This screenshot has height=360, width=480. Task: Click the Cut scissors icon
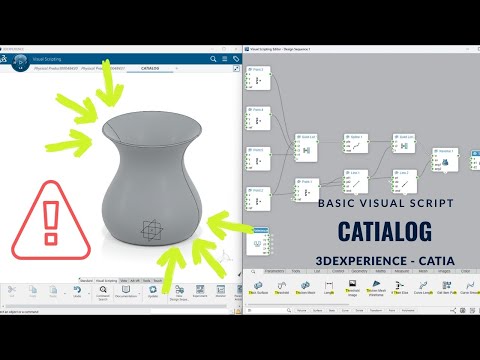(12, 289)
